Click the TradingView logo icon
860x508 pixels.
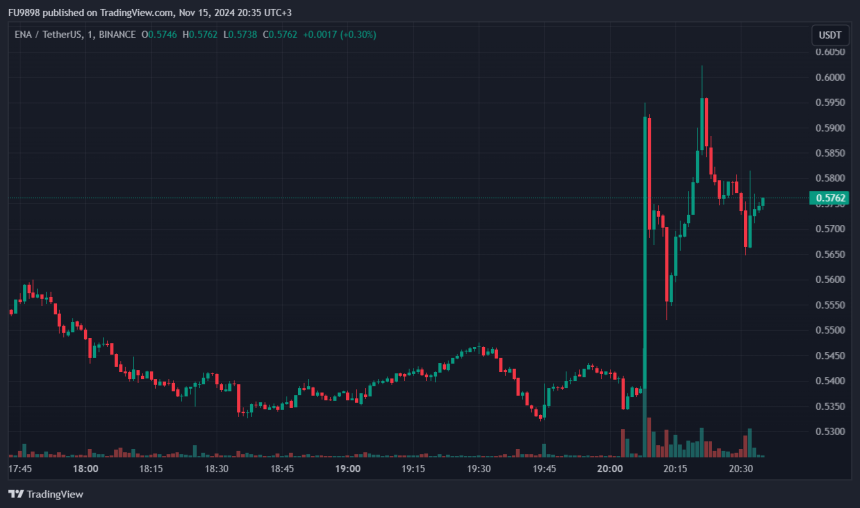(16, 494)
